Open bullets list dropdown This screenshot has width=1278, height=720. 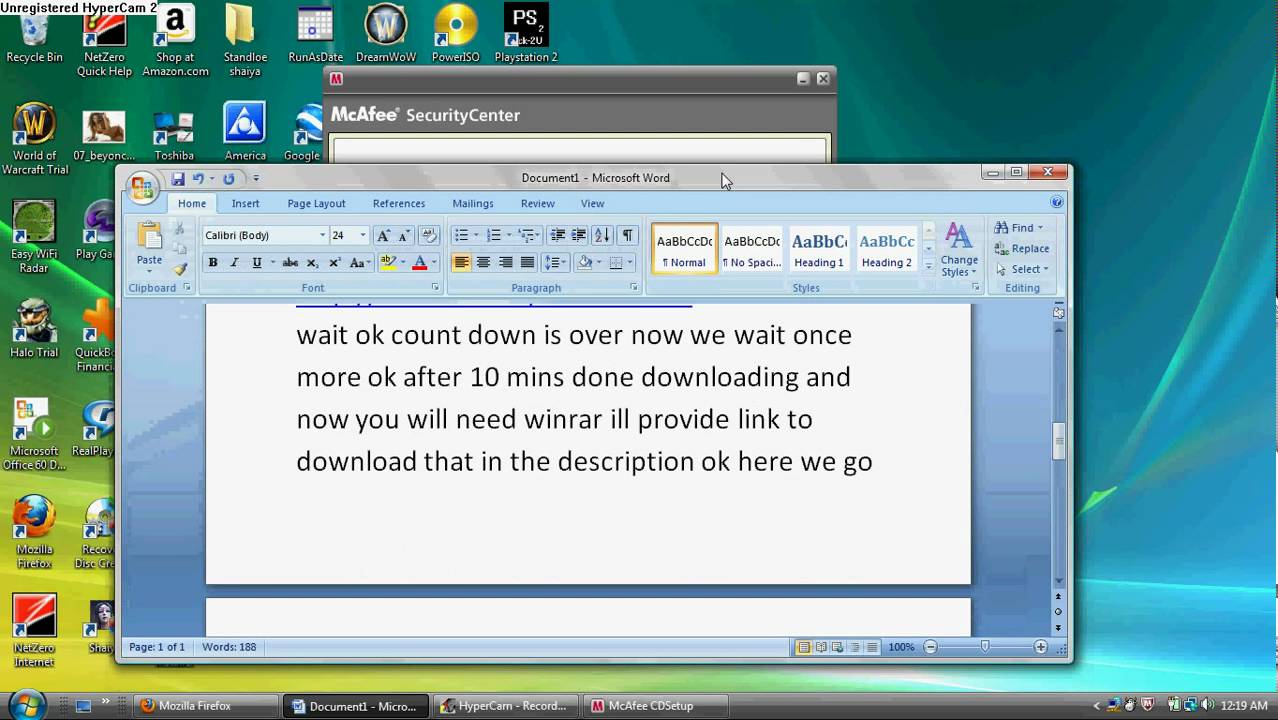[476, 236]
